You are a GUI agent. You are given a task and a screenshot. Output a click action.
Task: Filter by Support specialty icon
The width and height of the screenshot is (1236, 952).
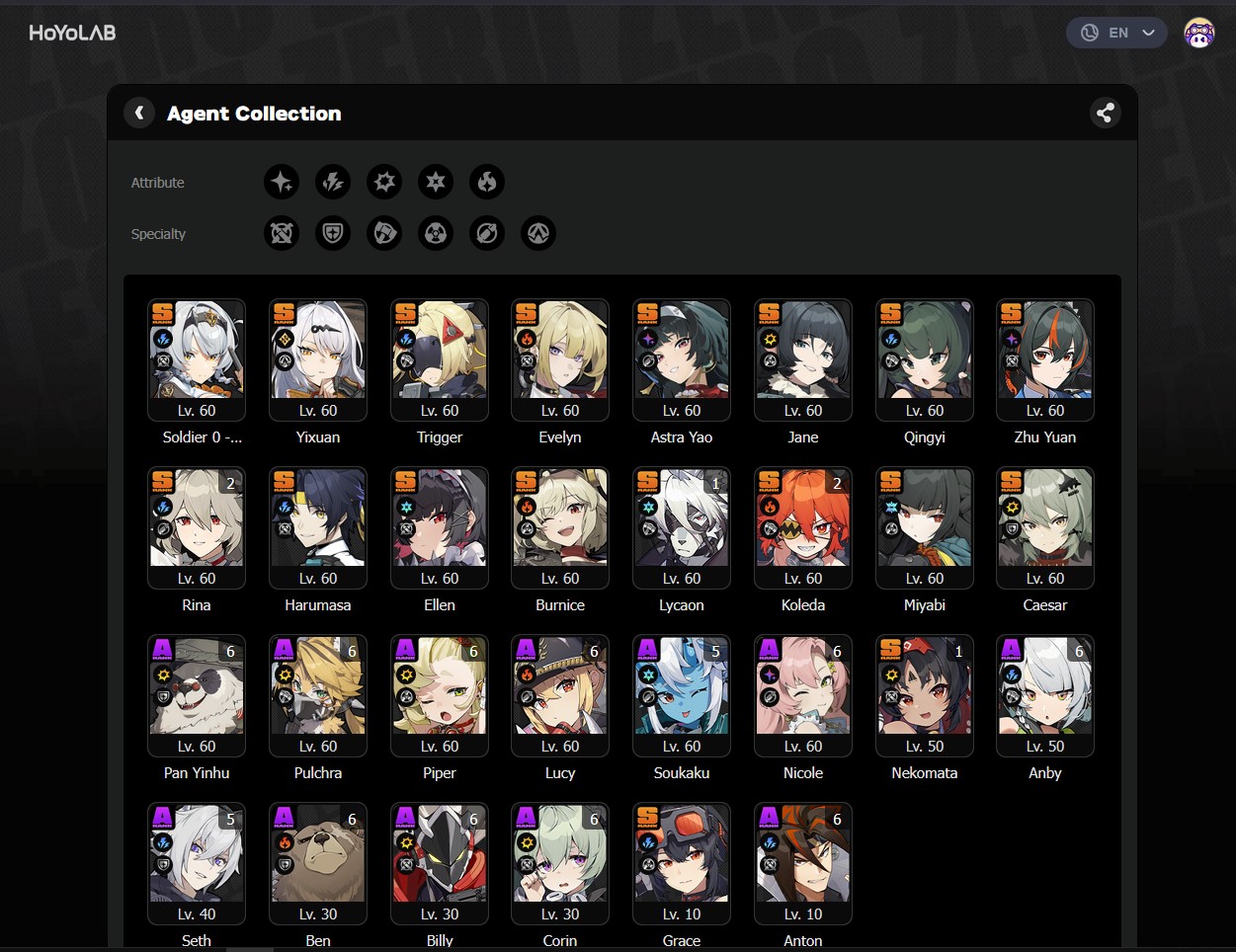coord(487,233)
